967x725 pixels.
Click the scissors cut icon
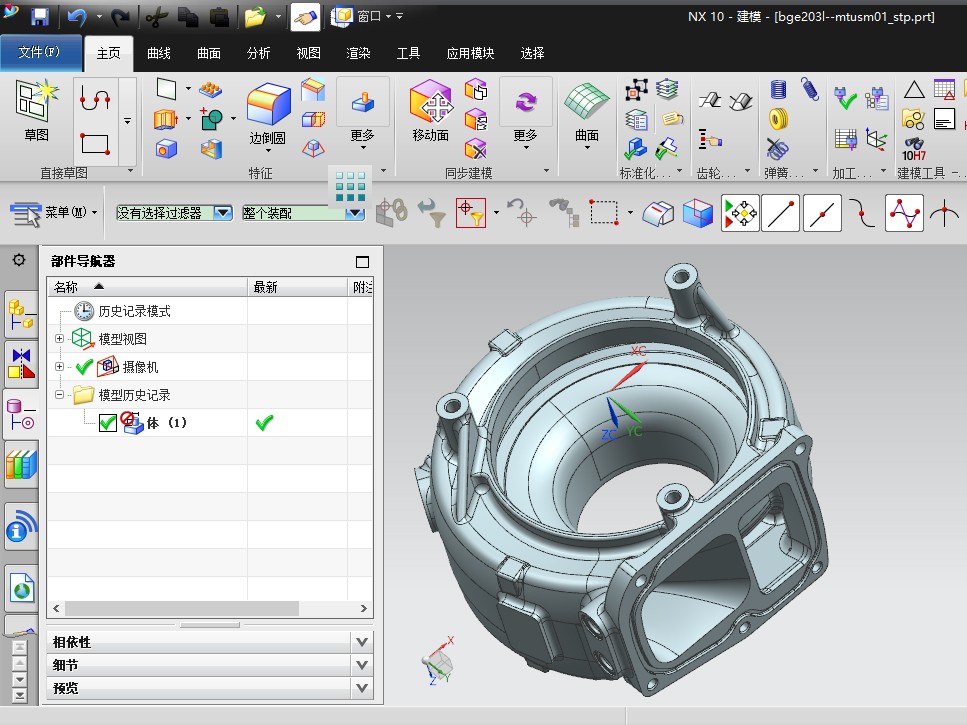coord(156,17)
